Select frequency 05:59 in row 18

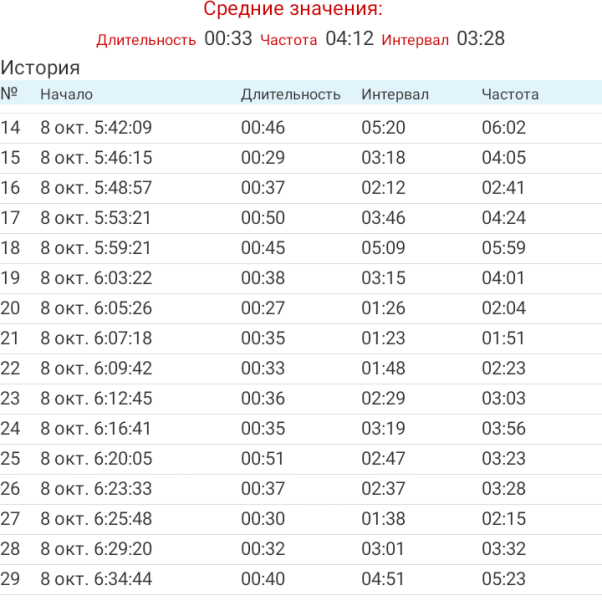tap(504, 248)
